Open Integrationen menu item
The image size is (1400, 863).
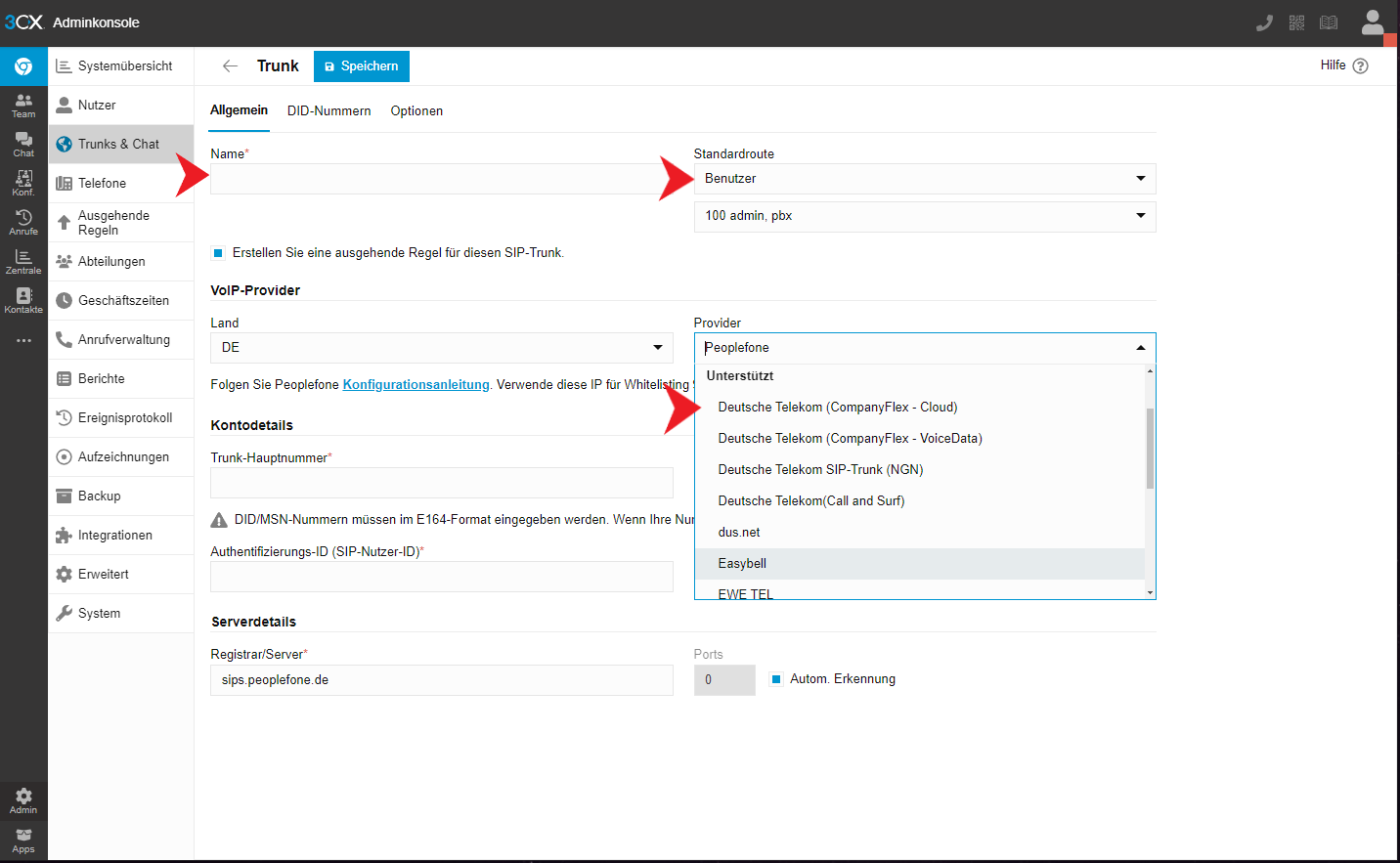121,535
